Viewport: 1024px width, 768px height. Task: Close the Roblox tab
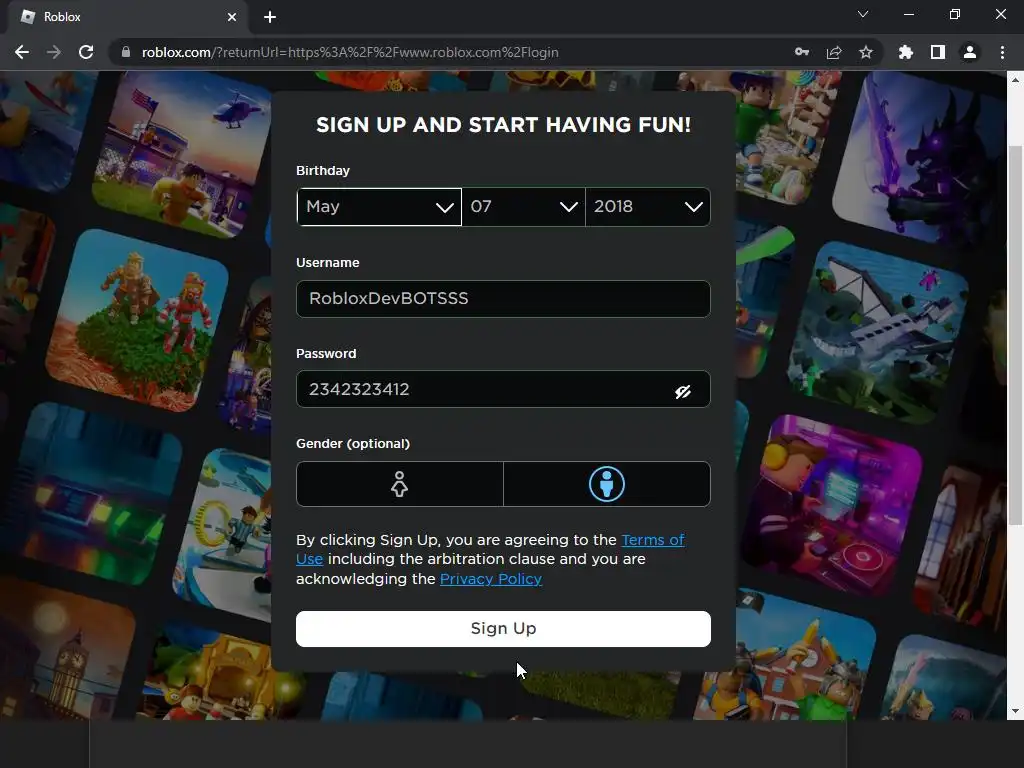point(232,17)
